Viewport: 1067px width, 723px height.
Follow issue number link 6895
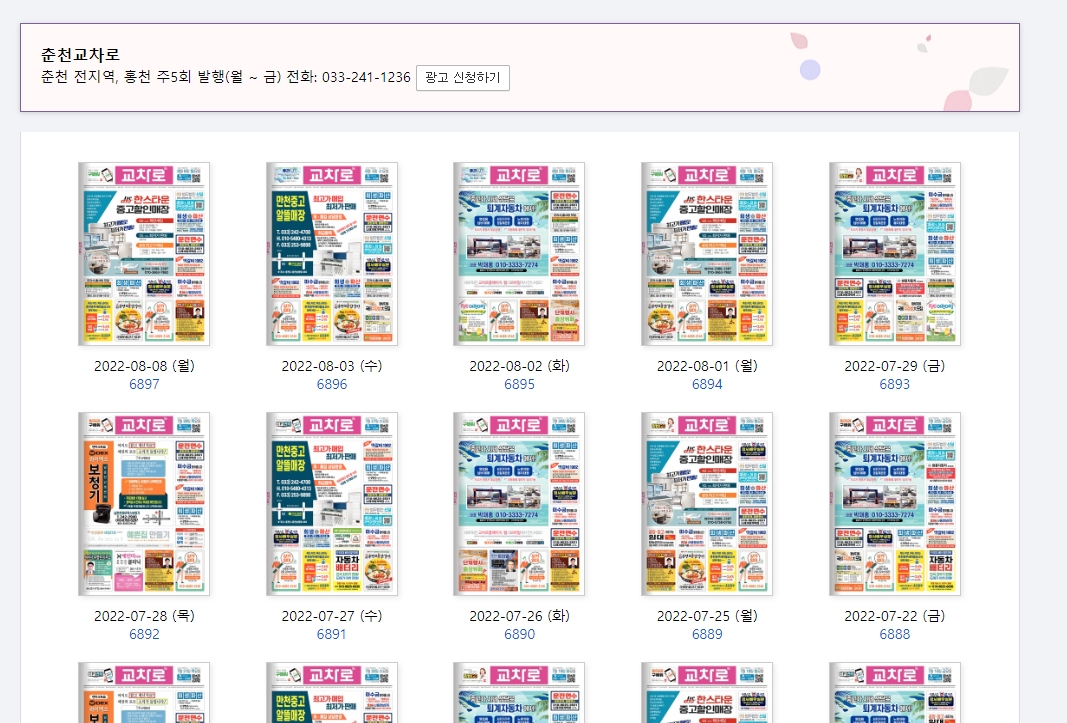[519, 384]
